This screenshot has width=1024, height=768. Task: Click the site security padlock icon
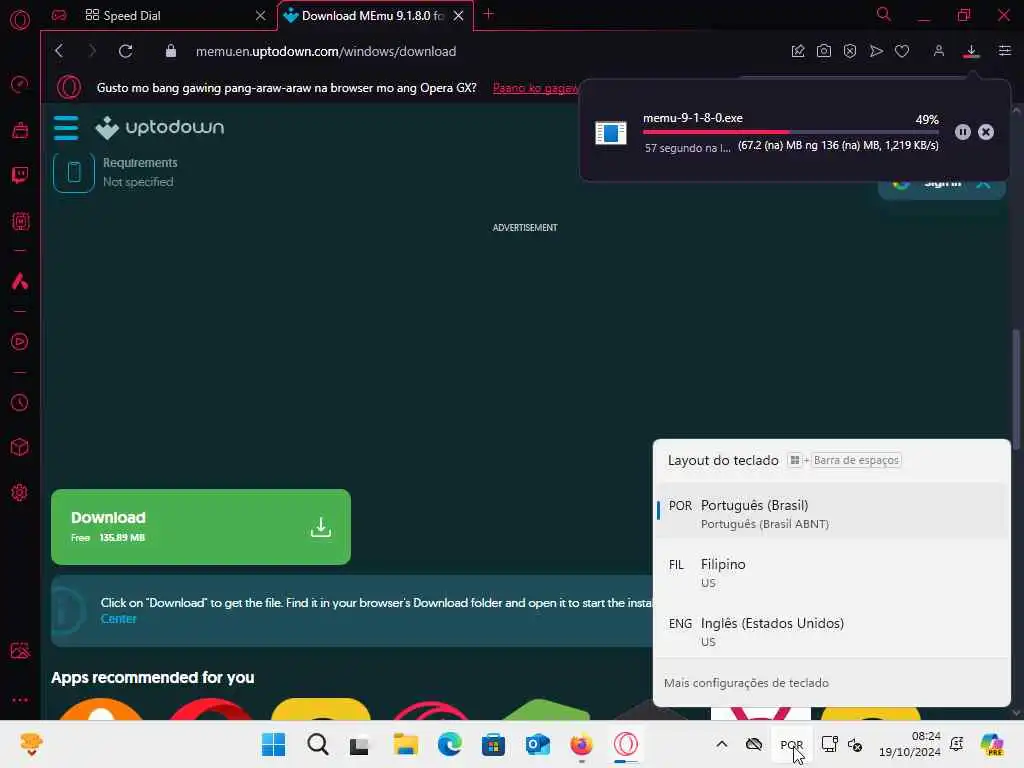(170, 51)
